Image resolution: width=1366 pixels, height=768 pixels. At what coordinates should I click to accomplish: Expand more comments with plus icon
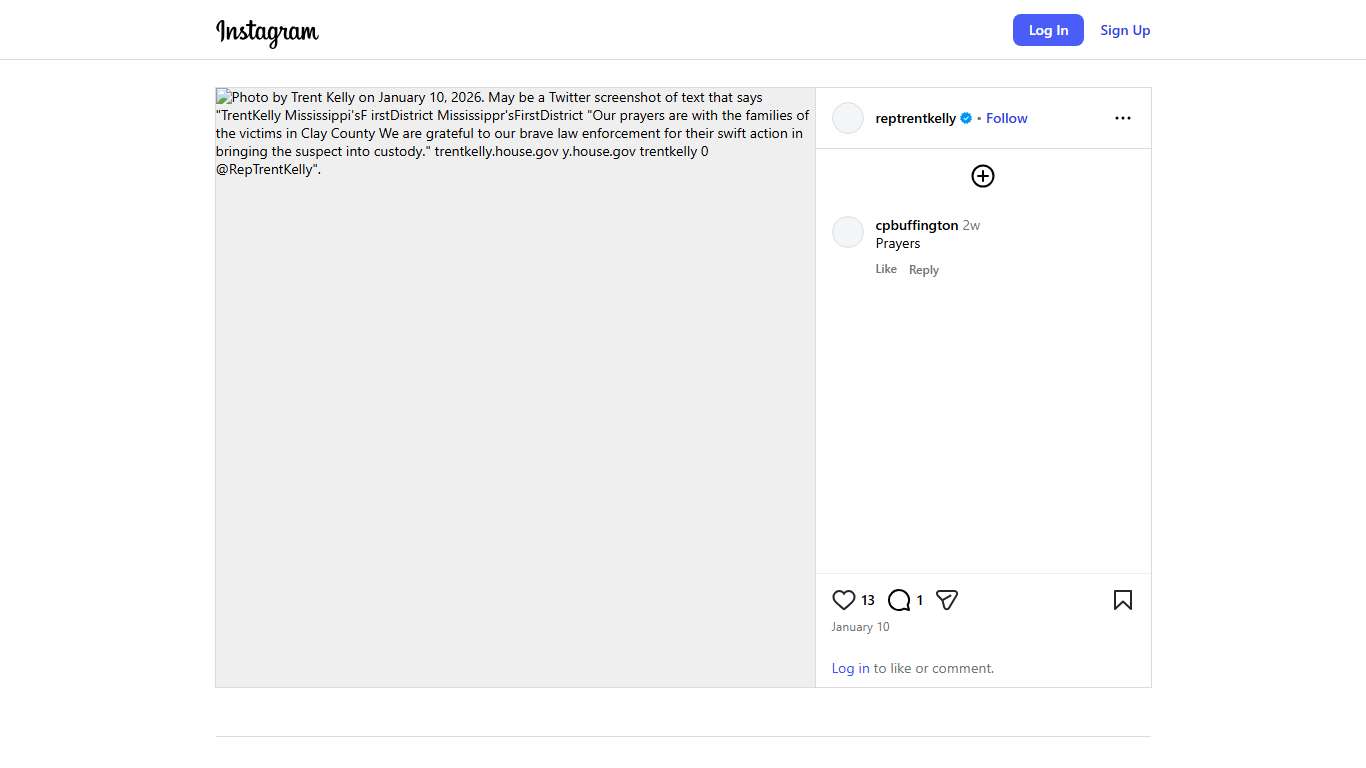(x=983, y=176)
